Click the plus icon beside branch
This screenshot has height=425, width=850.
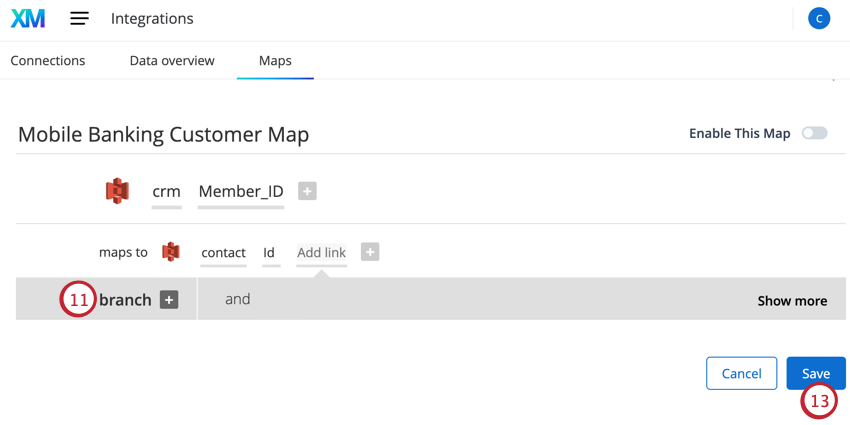coord(169,299)
